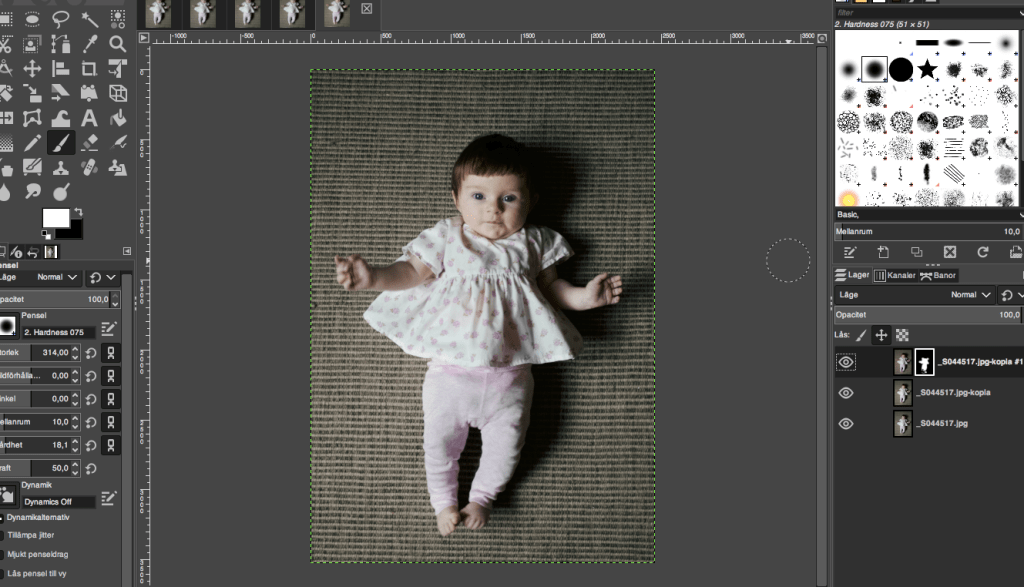Select the Move tool
Screen dimensions: 1024x587
[x=32, y=69]
